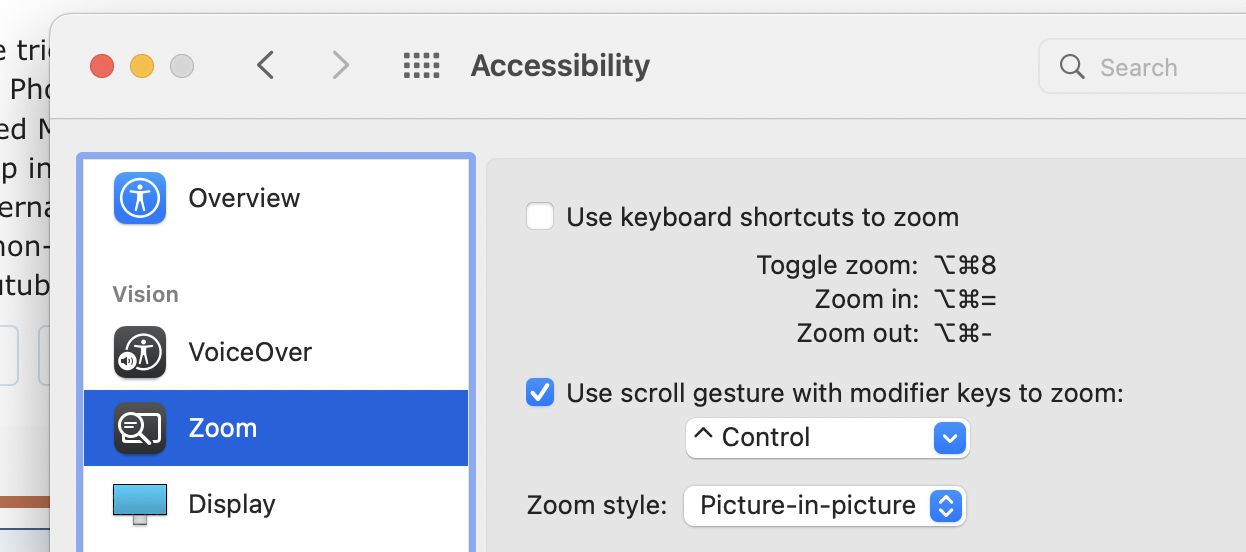Select the Zoom sidebar item
Screen dimensions: 1246x552
(223, 428)
